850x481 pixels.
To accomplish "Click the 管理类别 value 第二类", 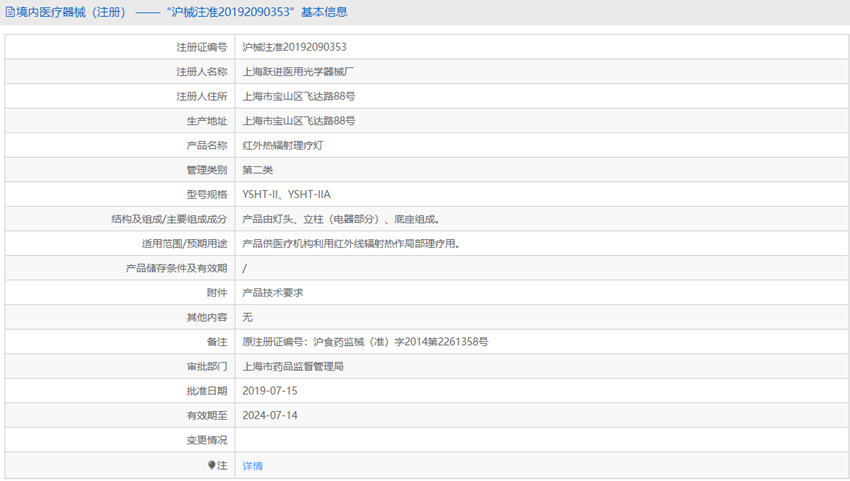I will pyautogui.click(x=257, y=170).
